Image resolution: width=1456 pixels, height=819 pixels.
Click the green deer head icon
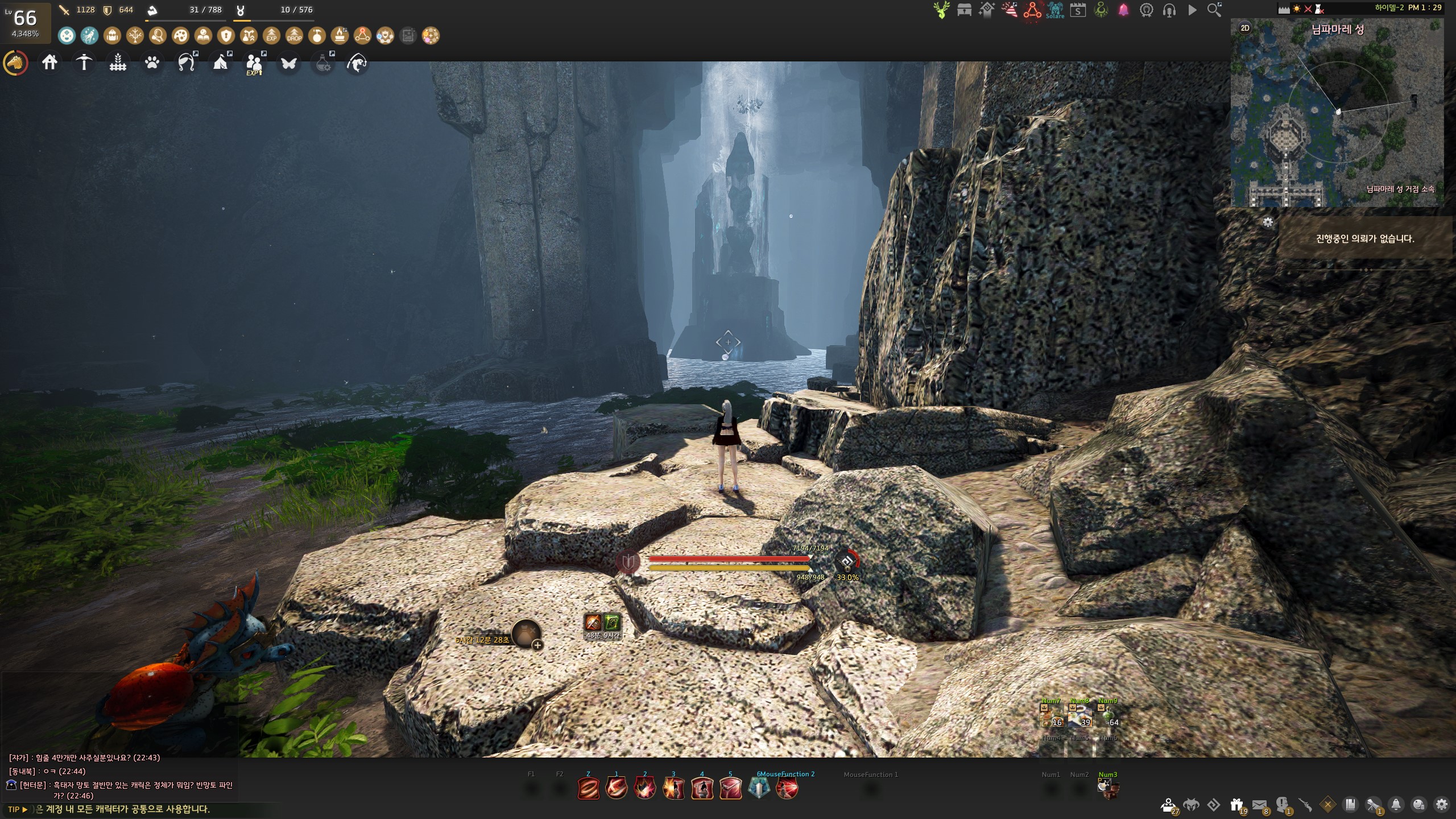pyautogui.click(x=941, y=10)
